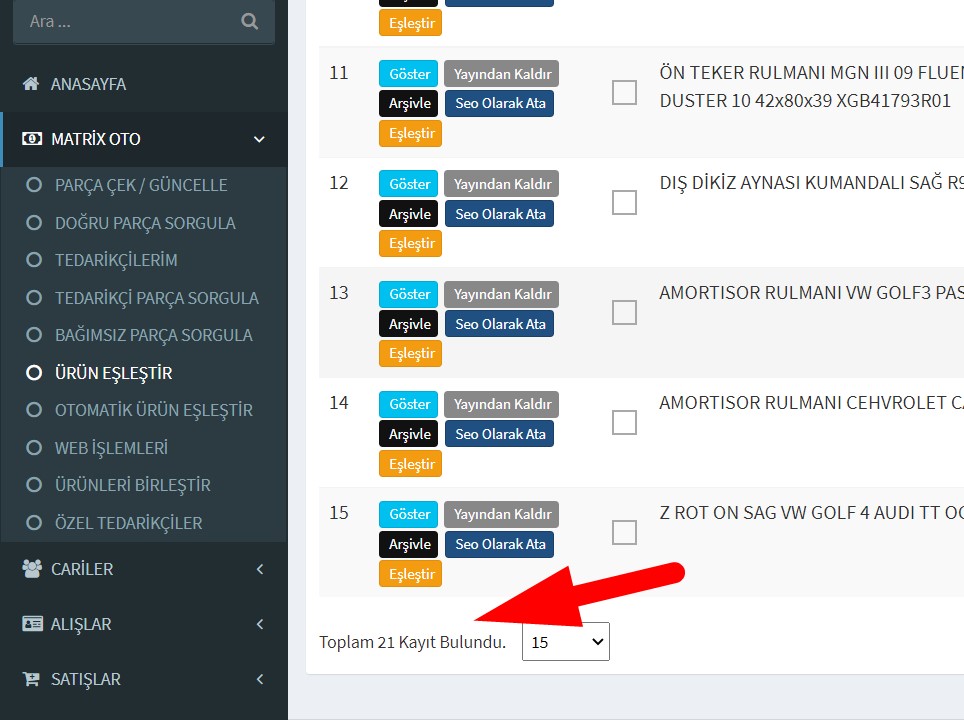
Task: Click the people icon beside CARİLER
Action: 31,569
